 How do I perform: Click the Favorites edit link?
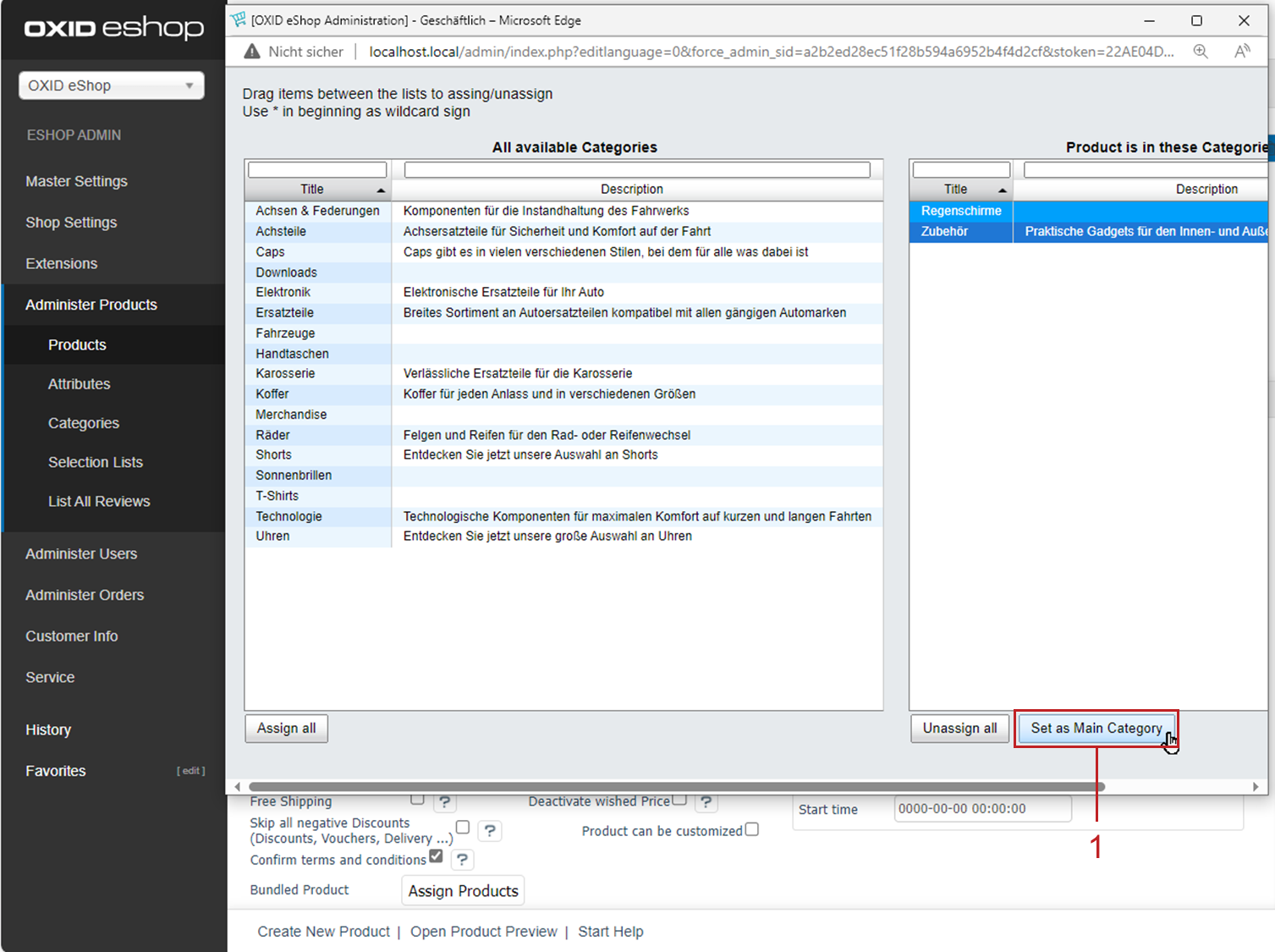190,771
